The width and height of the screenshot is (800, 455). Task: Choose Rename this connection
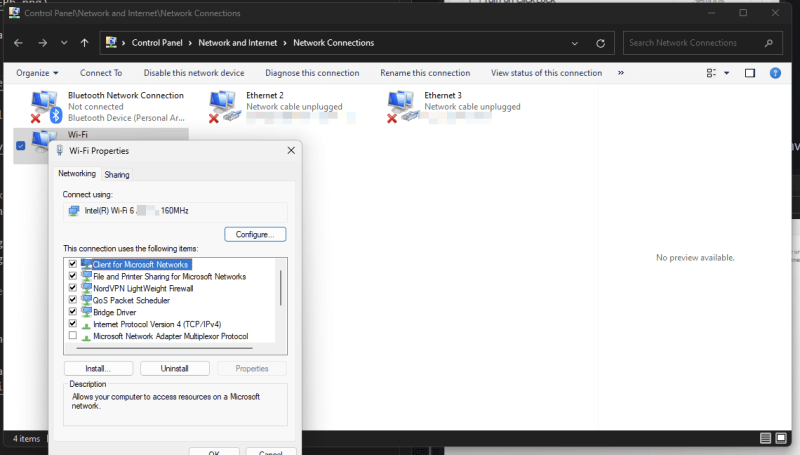tap(425, 73)
